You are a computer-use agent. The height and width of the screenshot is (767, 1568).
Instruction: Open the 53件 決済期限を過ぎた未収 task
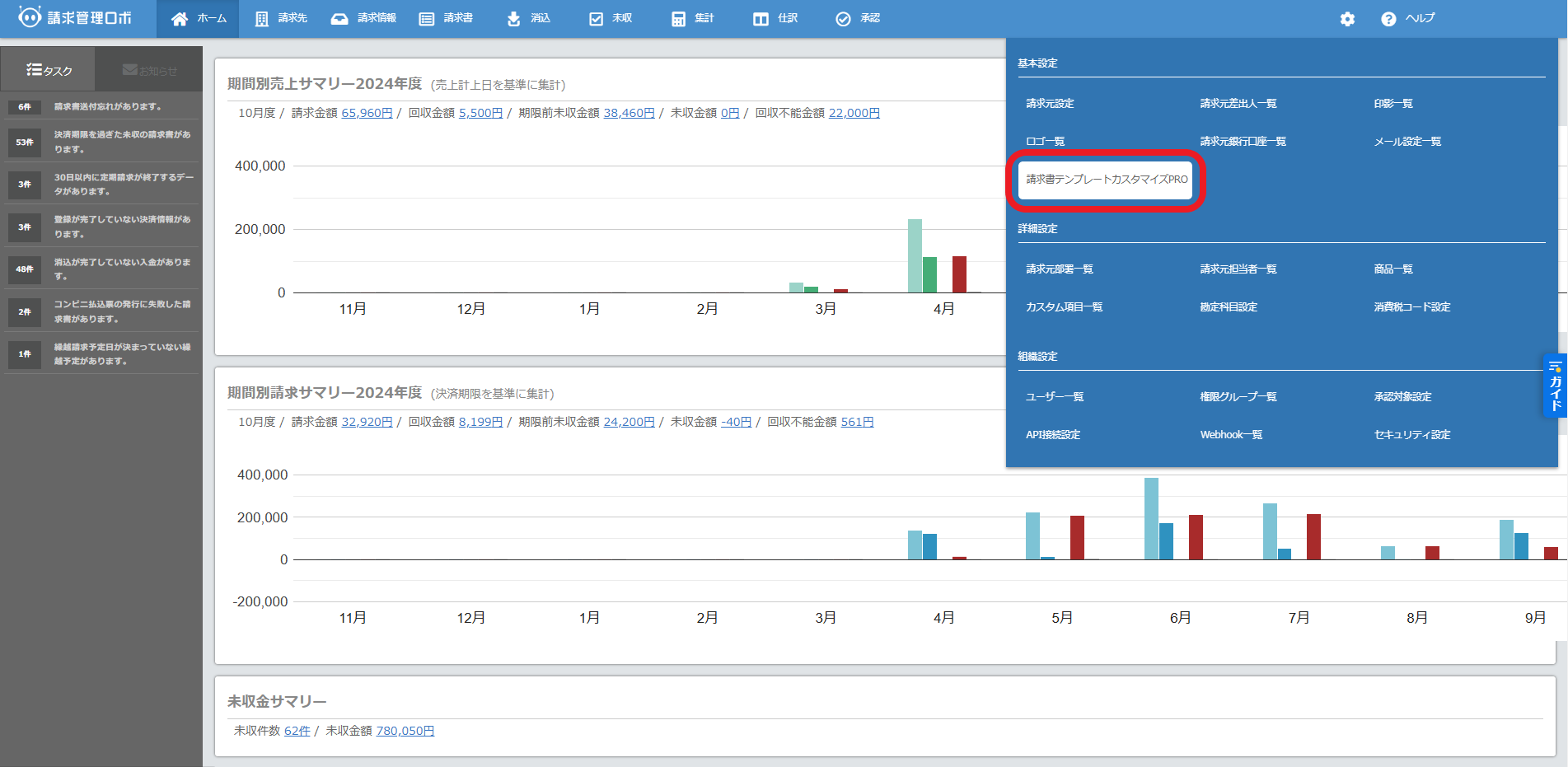pos(101,142)
